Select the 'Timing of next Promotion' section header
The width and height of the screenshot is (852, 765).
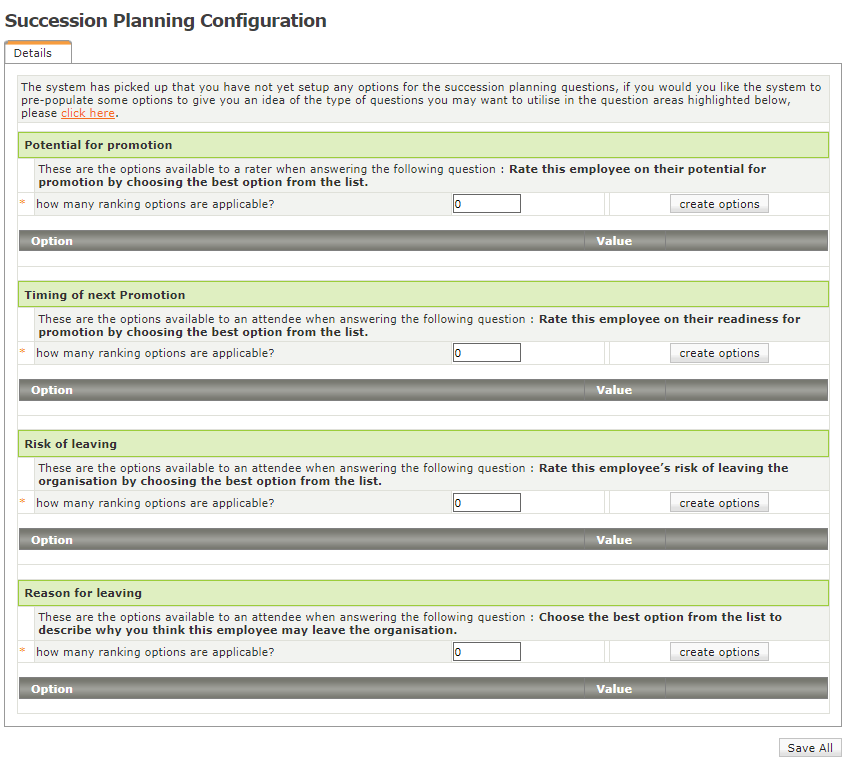104,295
